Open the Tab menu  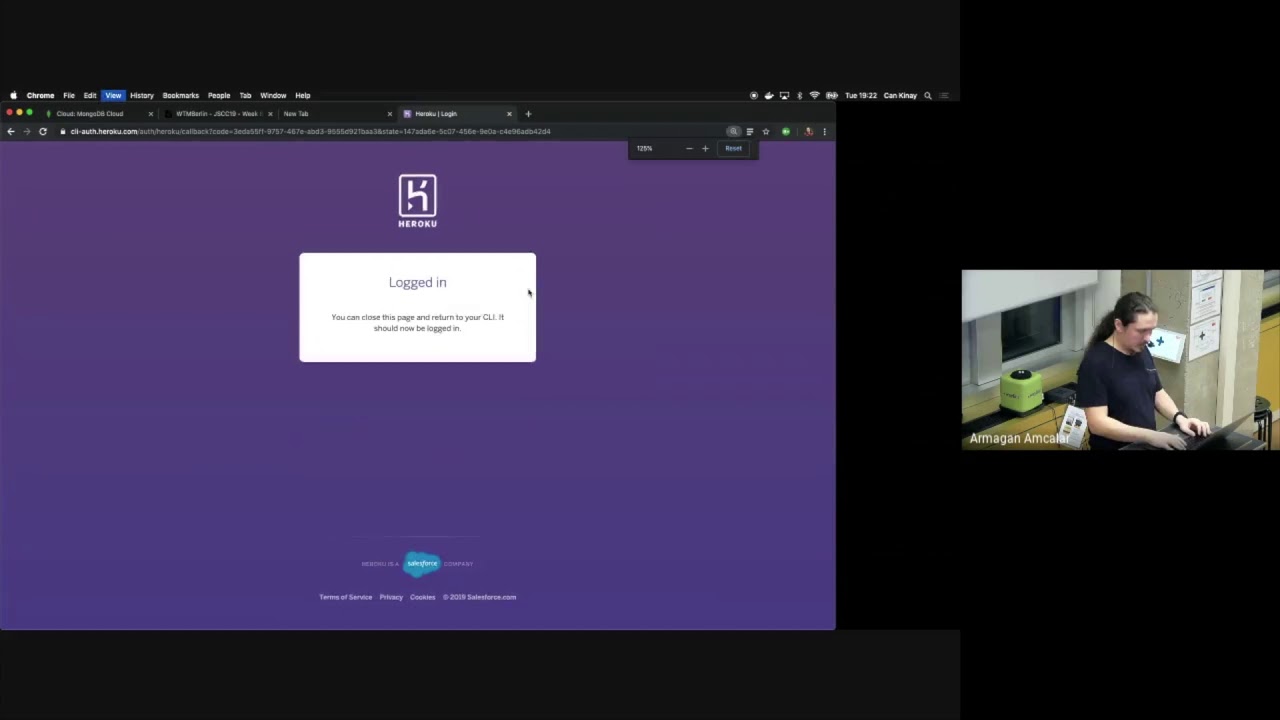pos(245,95)
